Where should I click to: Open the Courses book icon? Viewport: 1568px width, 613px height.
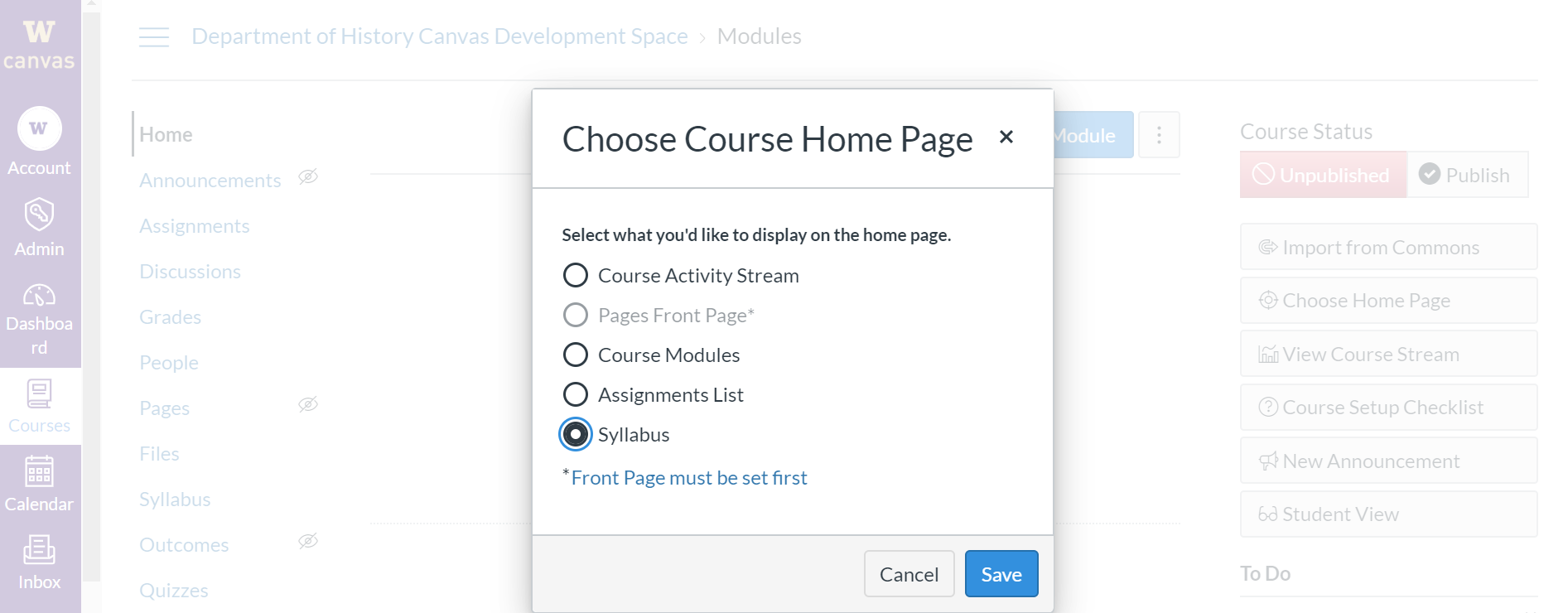pos(39,393)
